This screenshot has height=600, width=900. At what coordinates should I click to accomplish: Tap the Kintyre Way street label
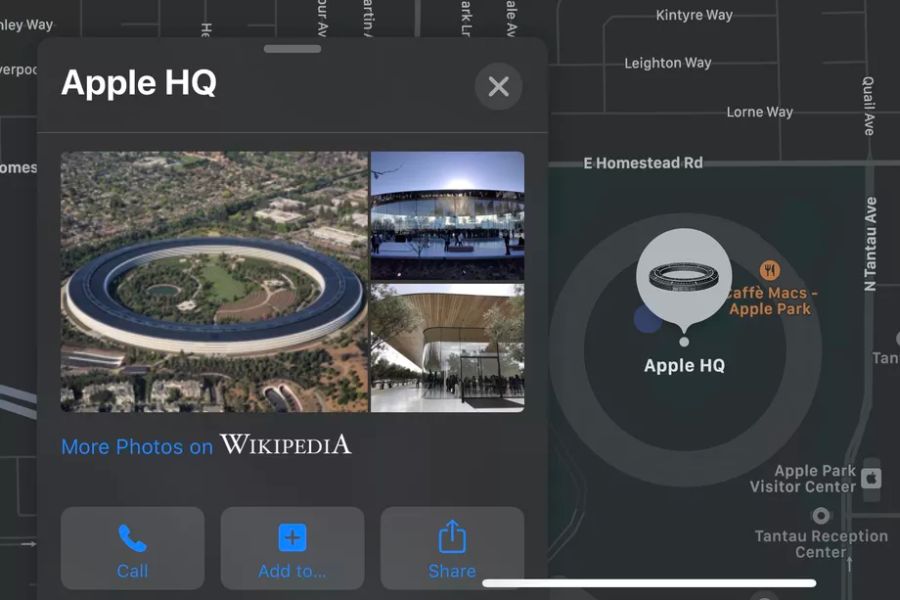pyautogui.click(x=694, y=15)
